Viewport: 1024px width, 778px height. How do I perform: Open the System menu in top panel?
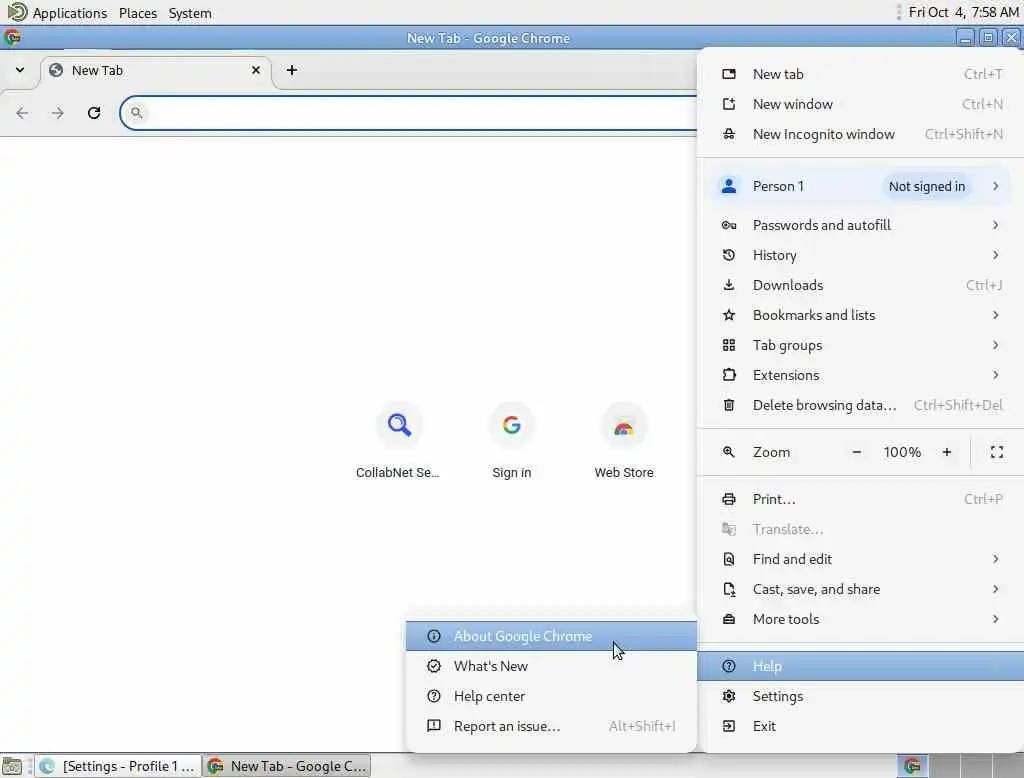(190, 13)
